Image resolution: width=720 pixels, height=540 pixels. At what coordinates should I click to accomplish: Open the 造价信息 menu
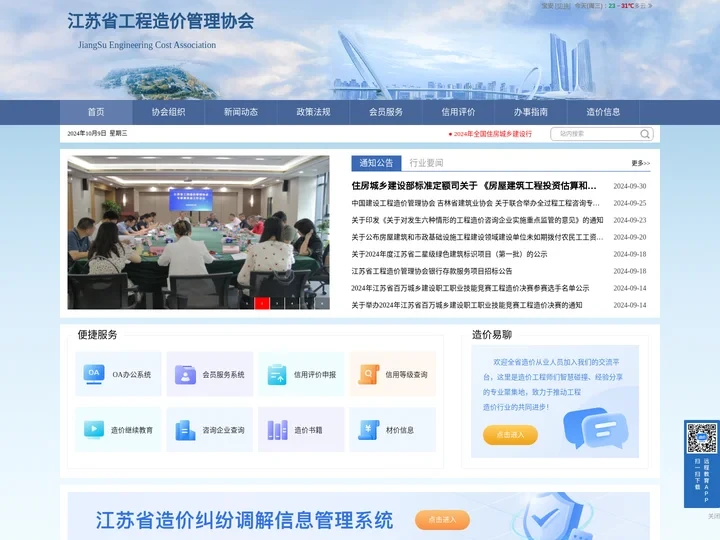pyautogui.click(x=603, y=112)
